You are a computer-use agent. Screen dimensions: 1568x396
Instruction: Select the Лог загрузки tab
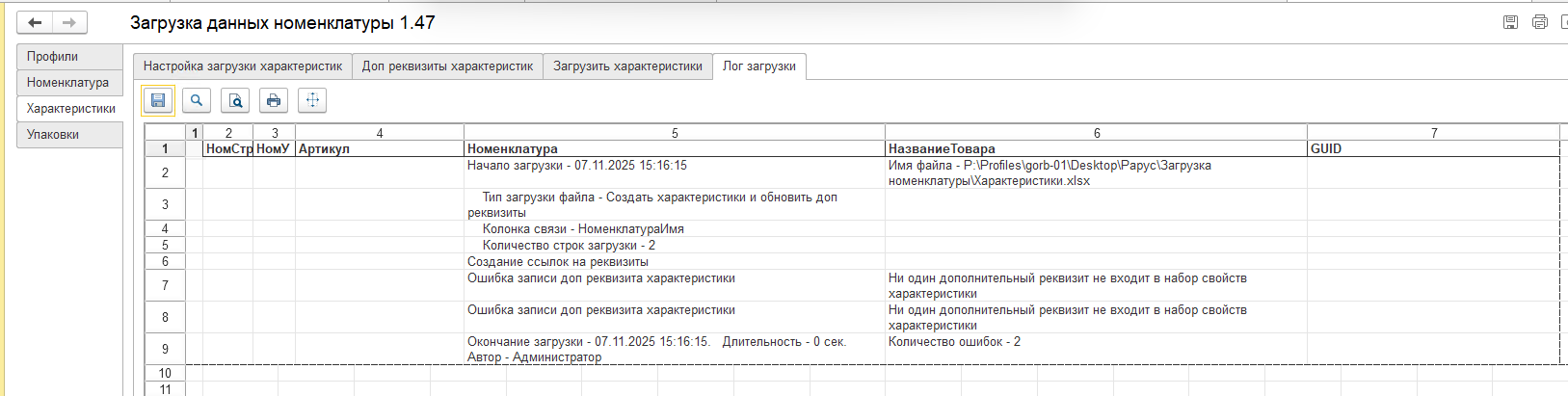[x=759, y=66]
